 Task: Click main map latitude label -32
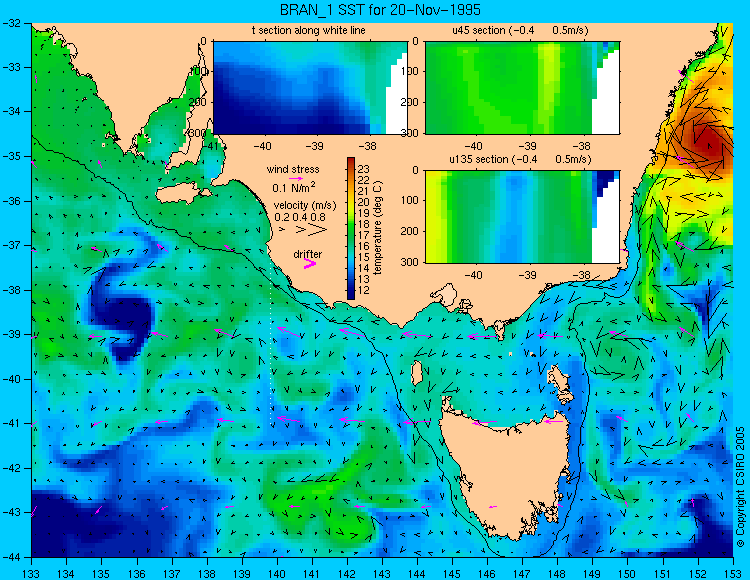(x=11, y=22)
